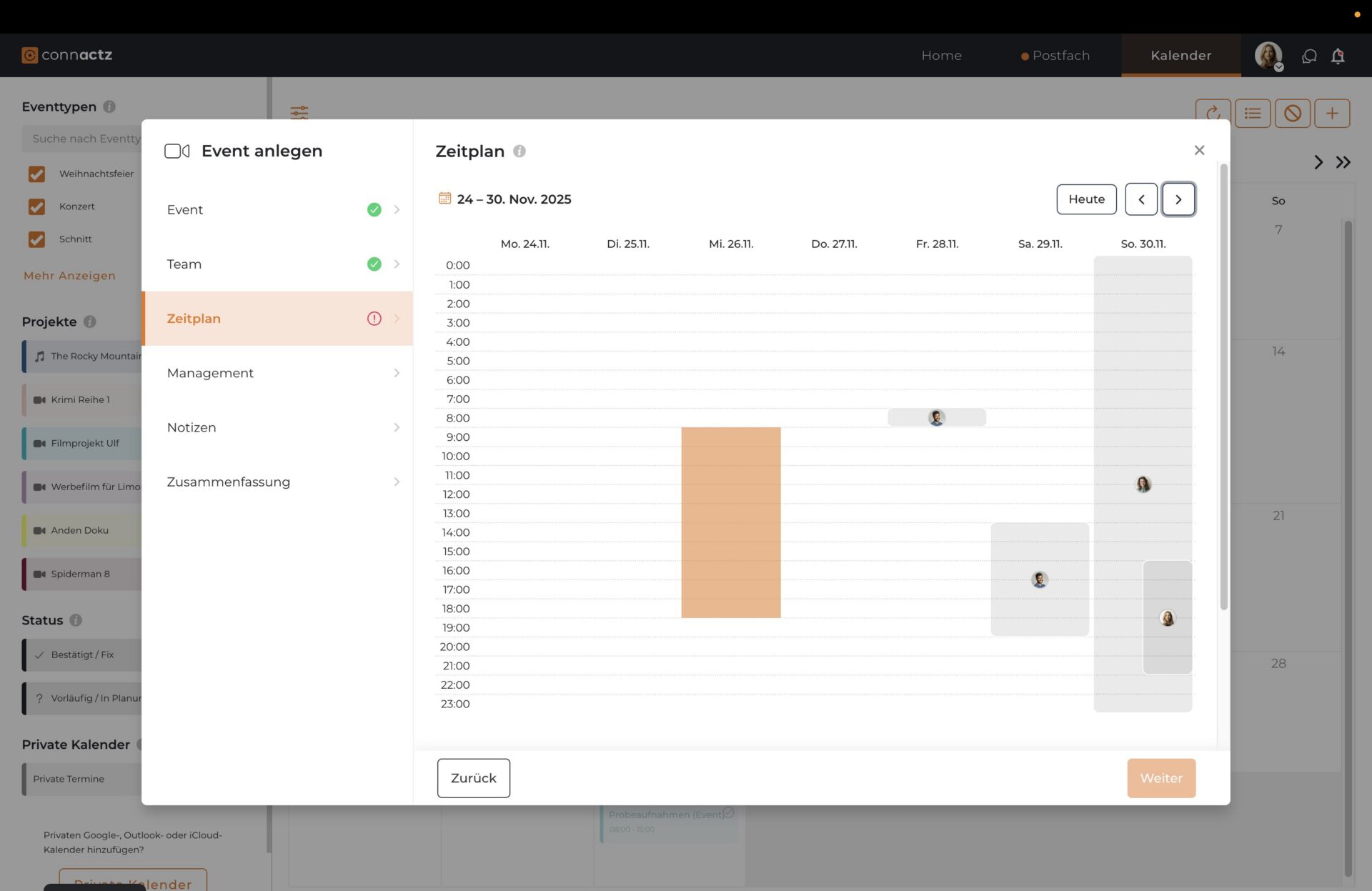Click the Zeitplan info icon

520,151
